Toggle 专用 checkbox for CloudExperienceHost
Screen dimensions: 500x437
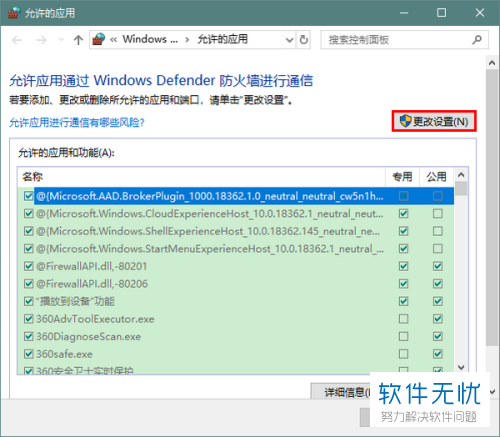point(404,214)
